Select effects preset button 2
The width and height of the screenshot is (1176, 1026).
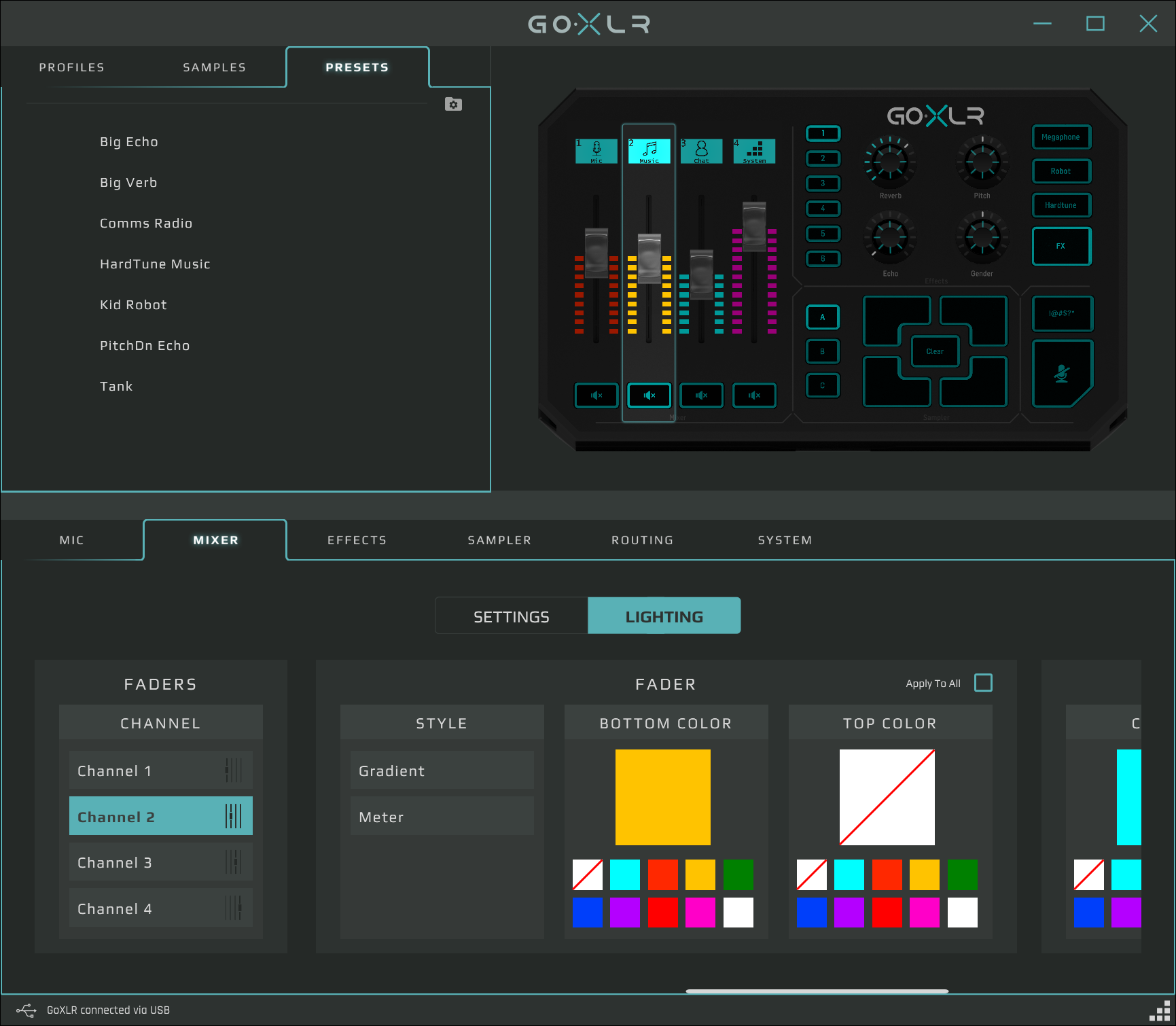[823, 158]
